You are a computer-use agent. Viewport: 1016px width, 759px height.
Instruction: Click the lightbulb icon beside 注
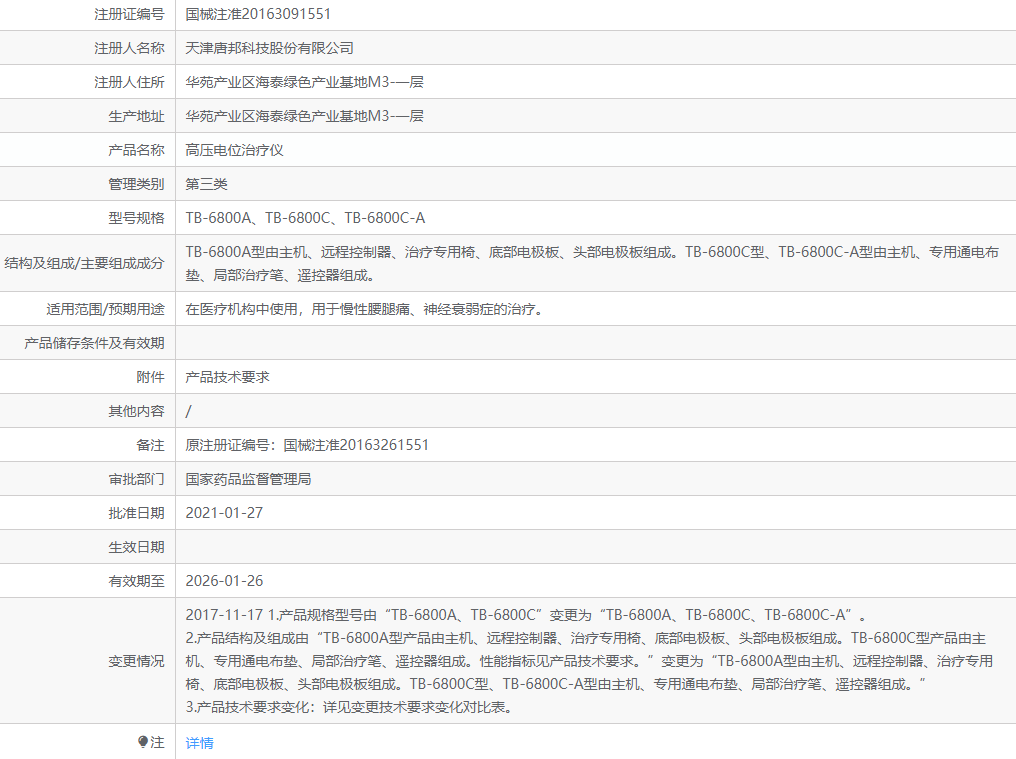click(x=143, y=741)
